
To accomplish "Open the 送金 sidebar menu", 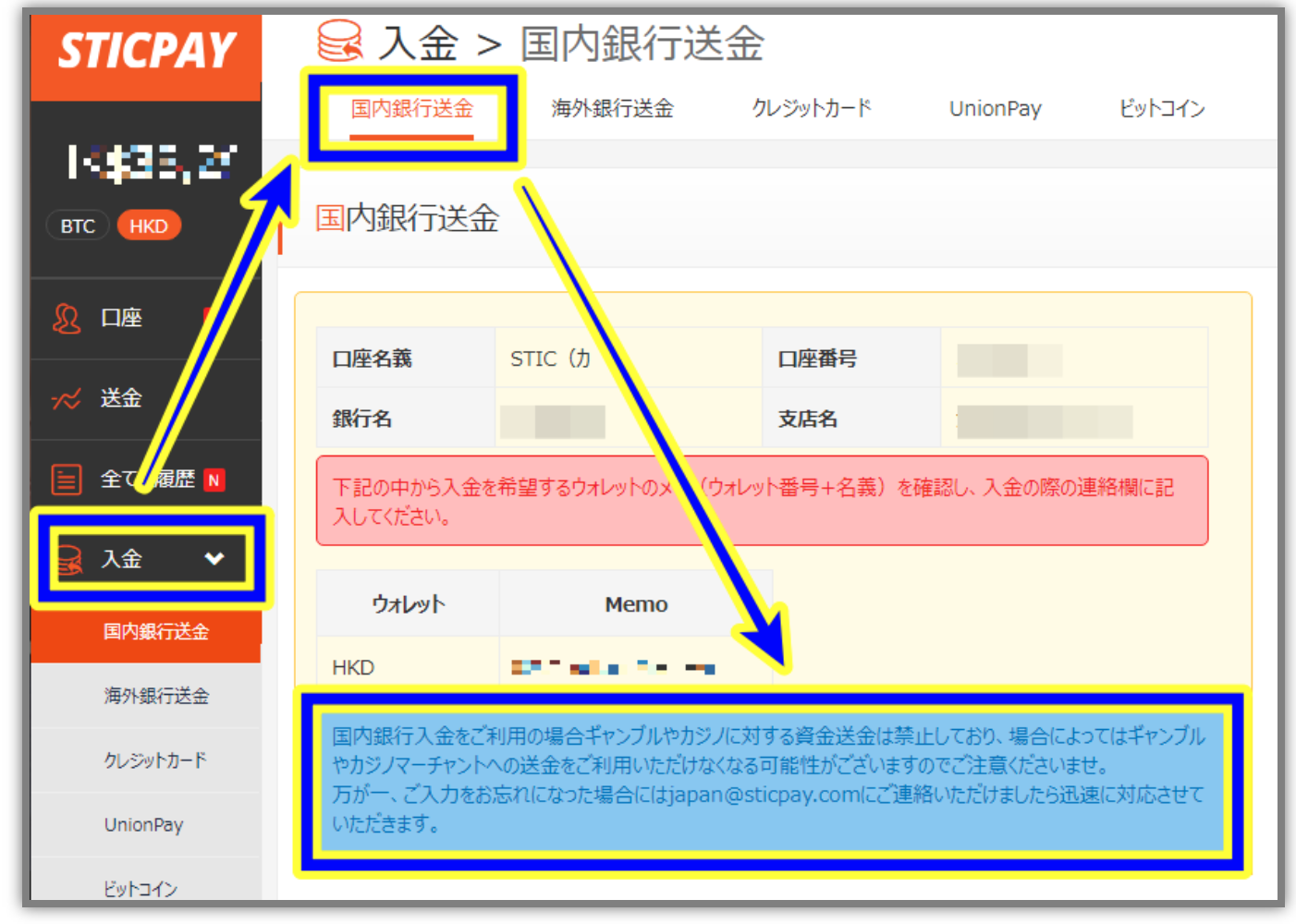I will click(x=146, y=399).
